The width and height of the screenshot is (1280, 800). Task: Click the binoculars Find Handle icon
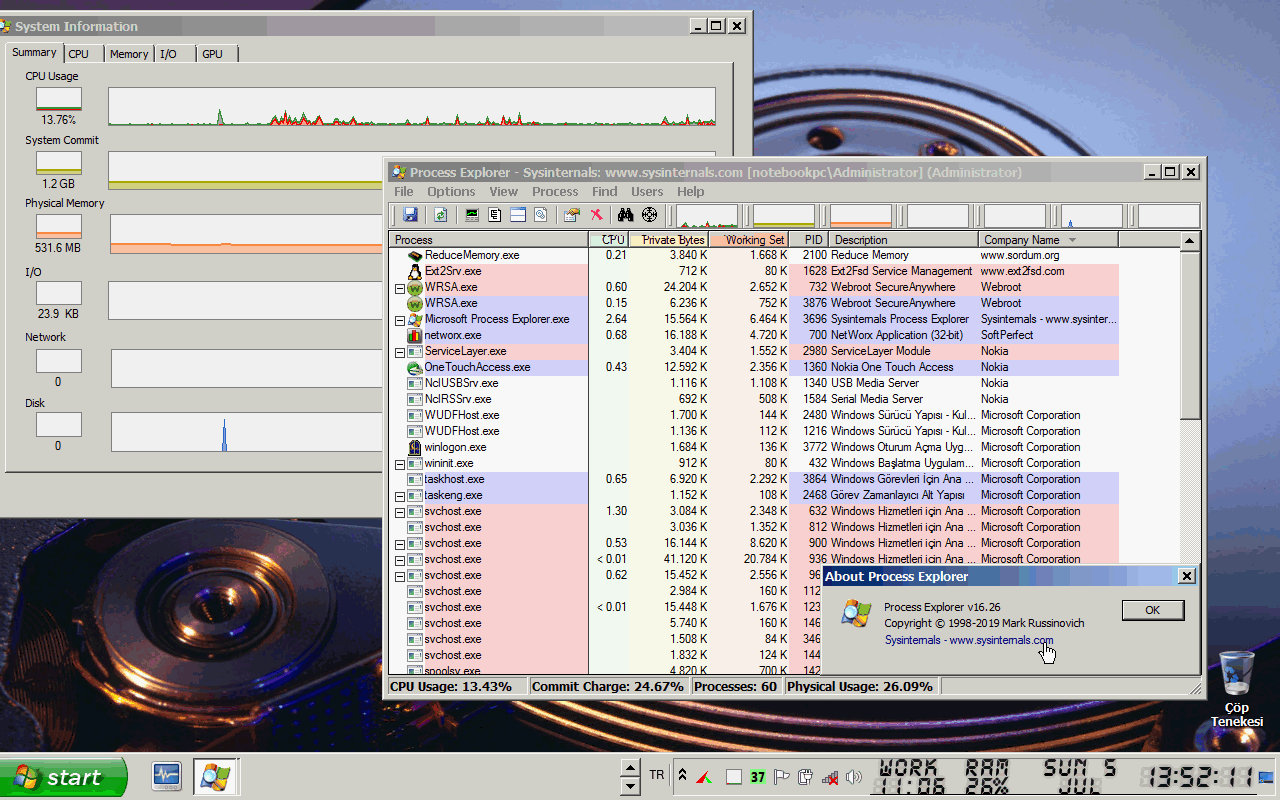coord(626,215)
